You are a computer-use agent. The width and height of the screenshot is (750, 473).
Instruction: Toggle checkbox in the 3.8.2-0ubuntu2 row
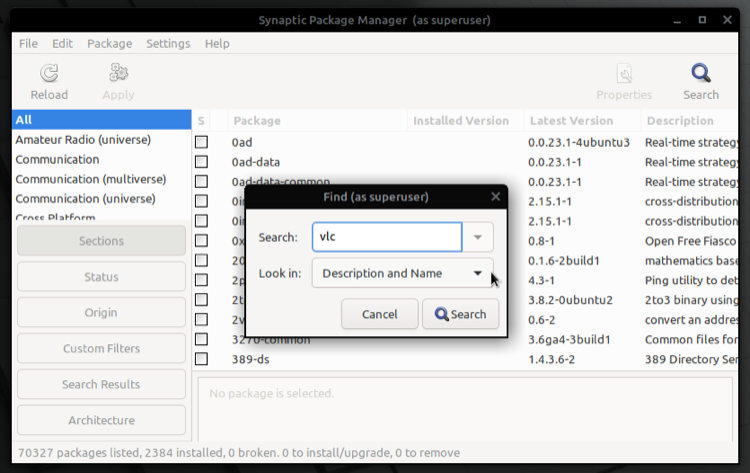click(x=201, y=300)
